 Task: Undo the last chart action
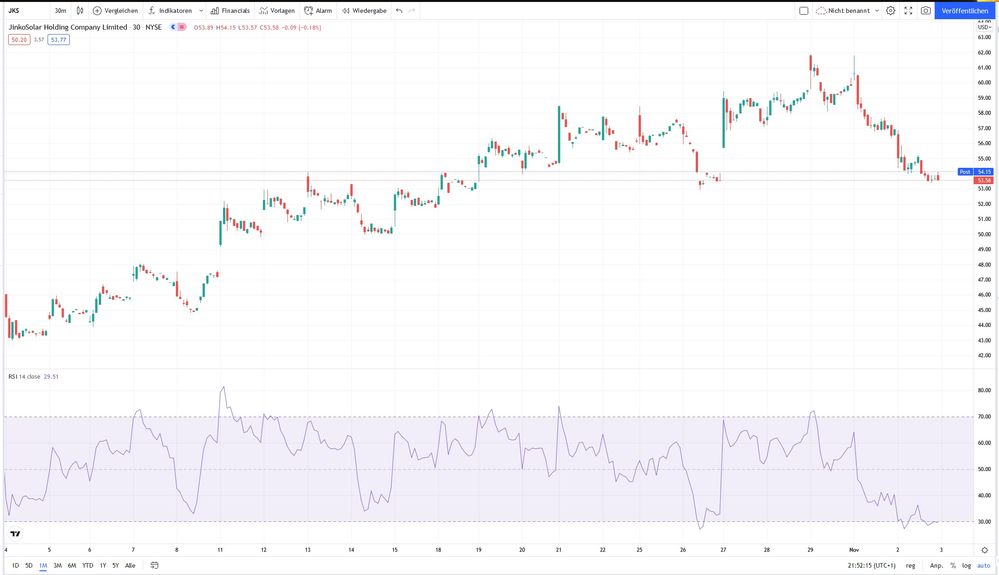pos(399,10)
